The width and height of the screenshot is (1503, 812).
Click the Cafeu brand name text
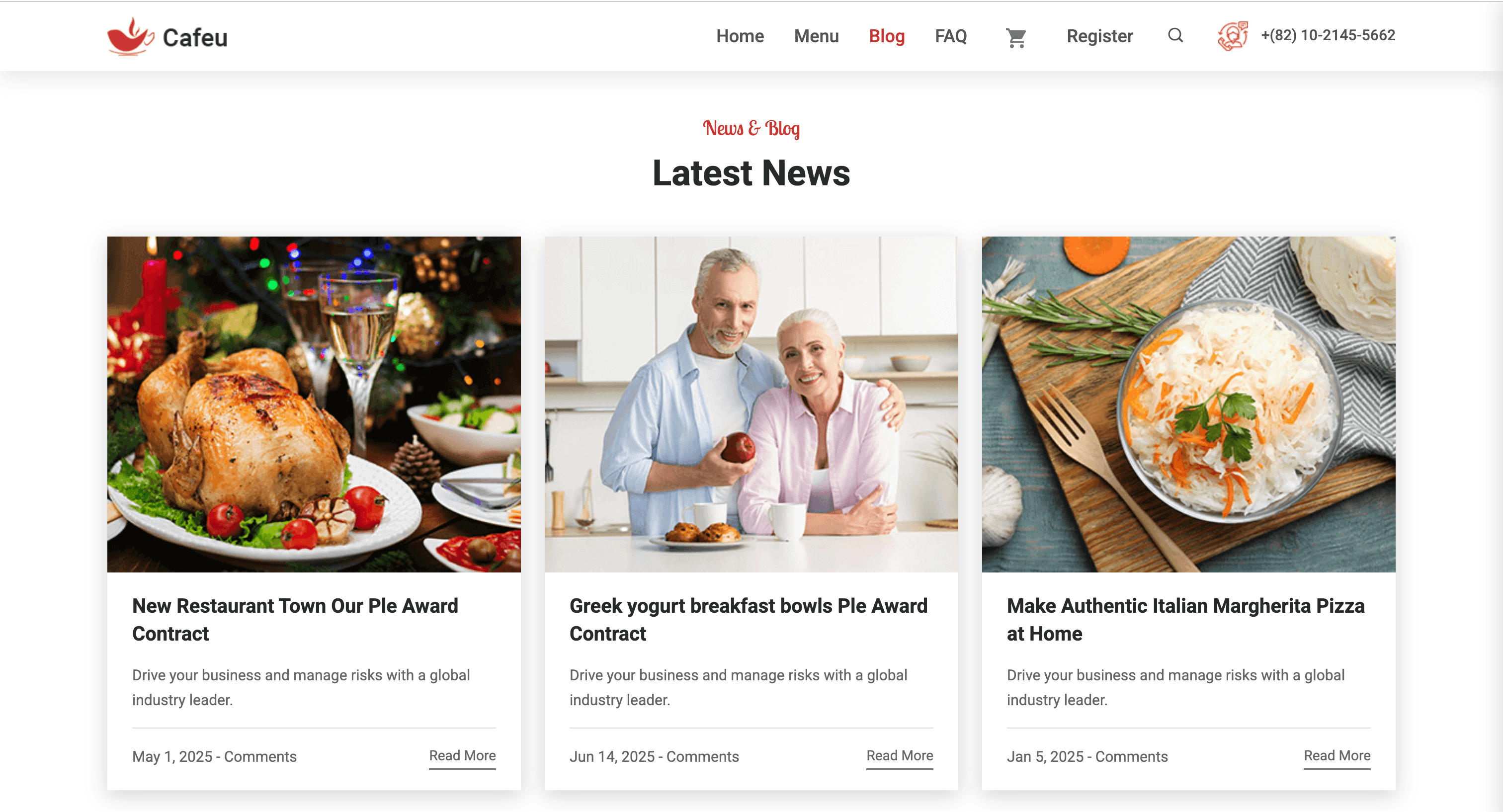tap(195, 38)
